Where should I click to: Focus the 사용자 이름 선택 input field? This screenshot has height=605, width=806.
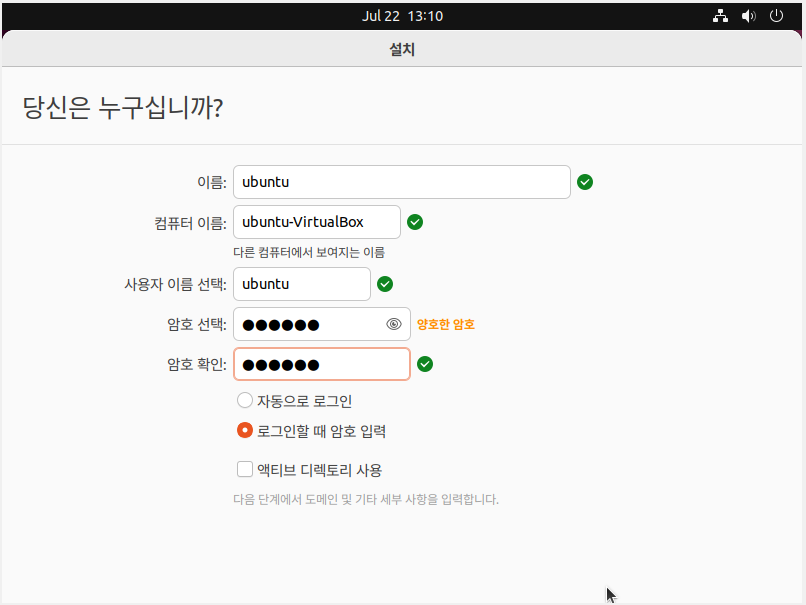click(x=302, y=284)
